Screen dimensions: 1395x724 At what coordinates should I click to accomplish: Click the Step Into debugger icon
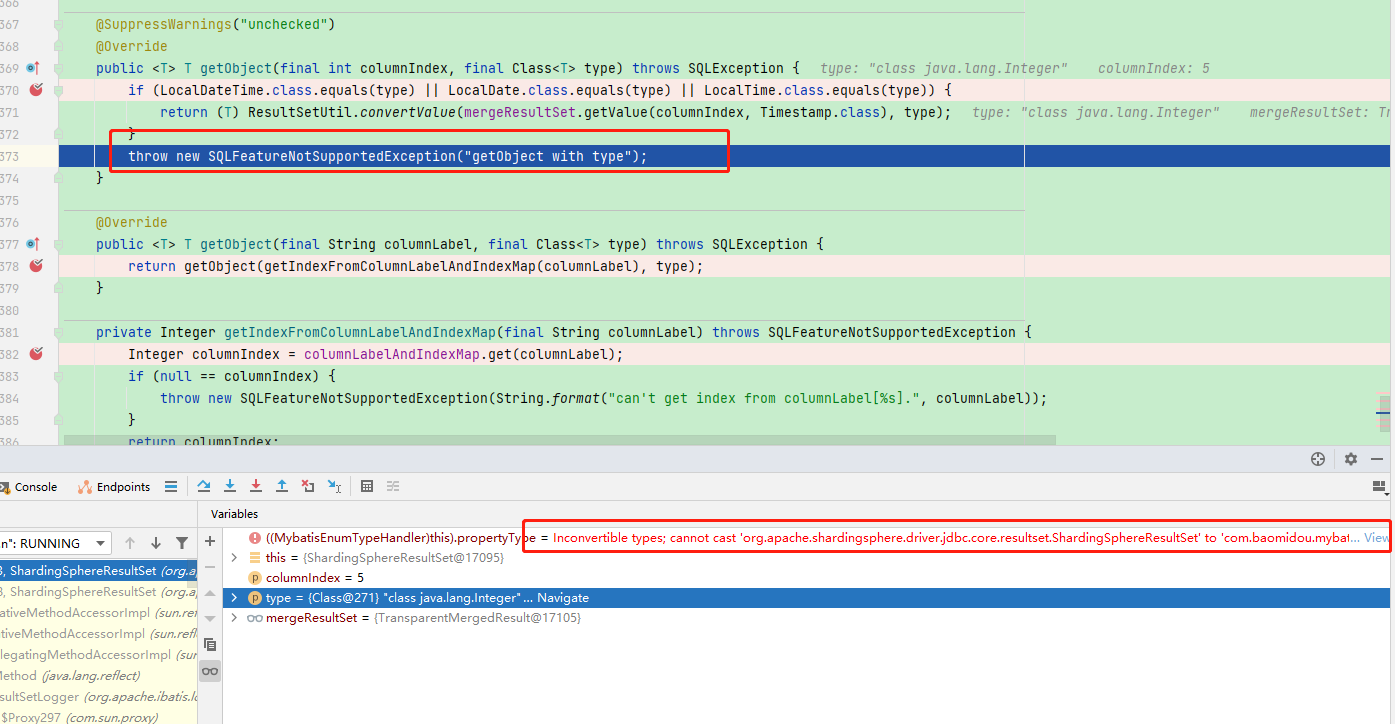point(230,486)
